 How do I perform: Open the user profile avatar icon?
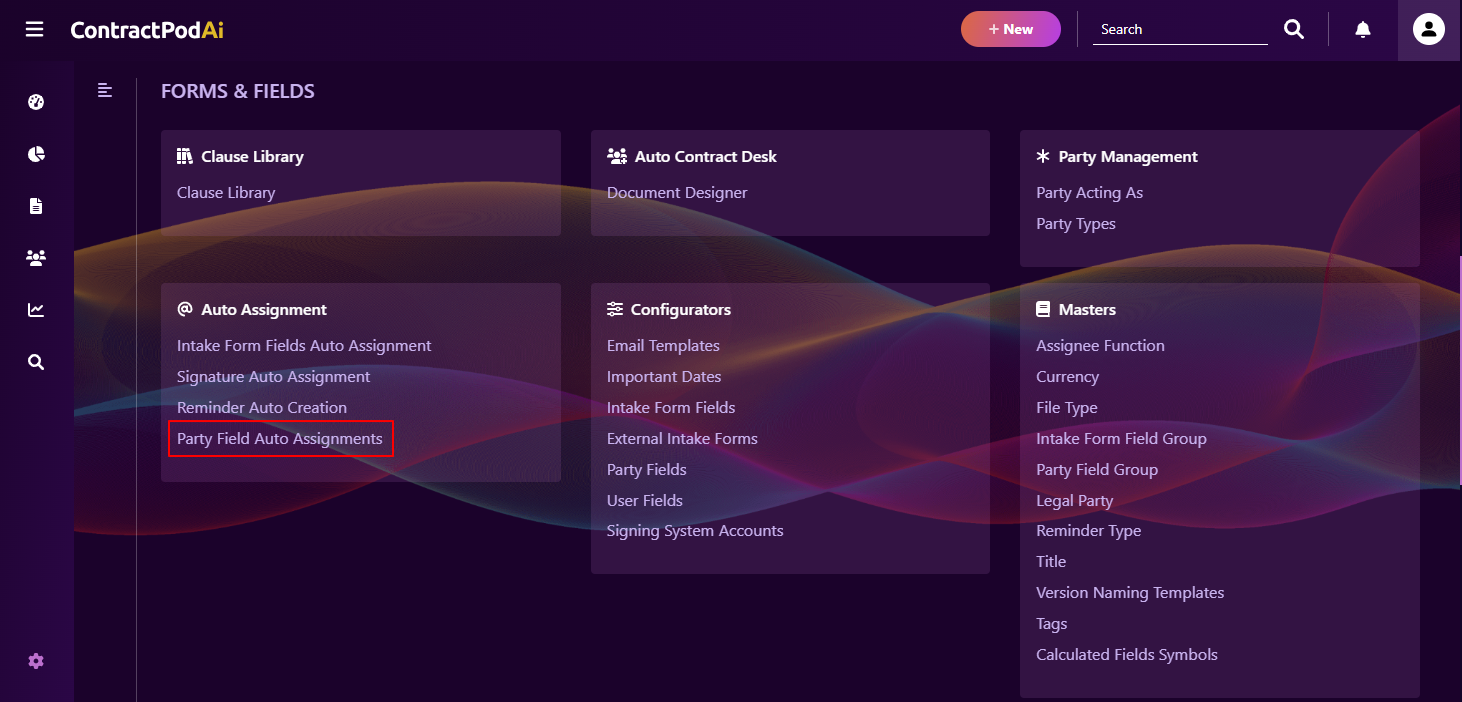tap(1428, 29)
